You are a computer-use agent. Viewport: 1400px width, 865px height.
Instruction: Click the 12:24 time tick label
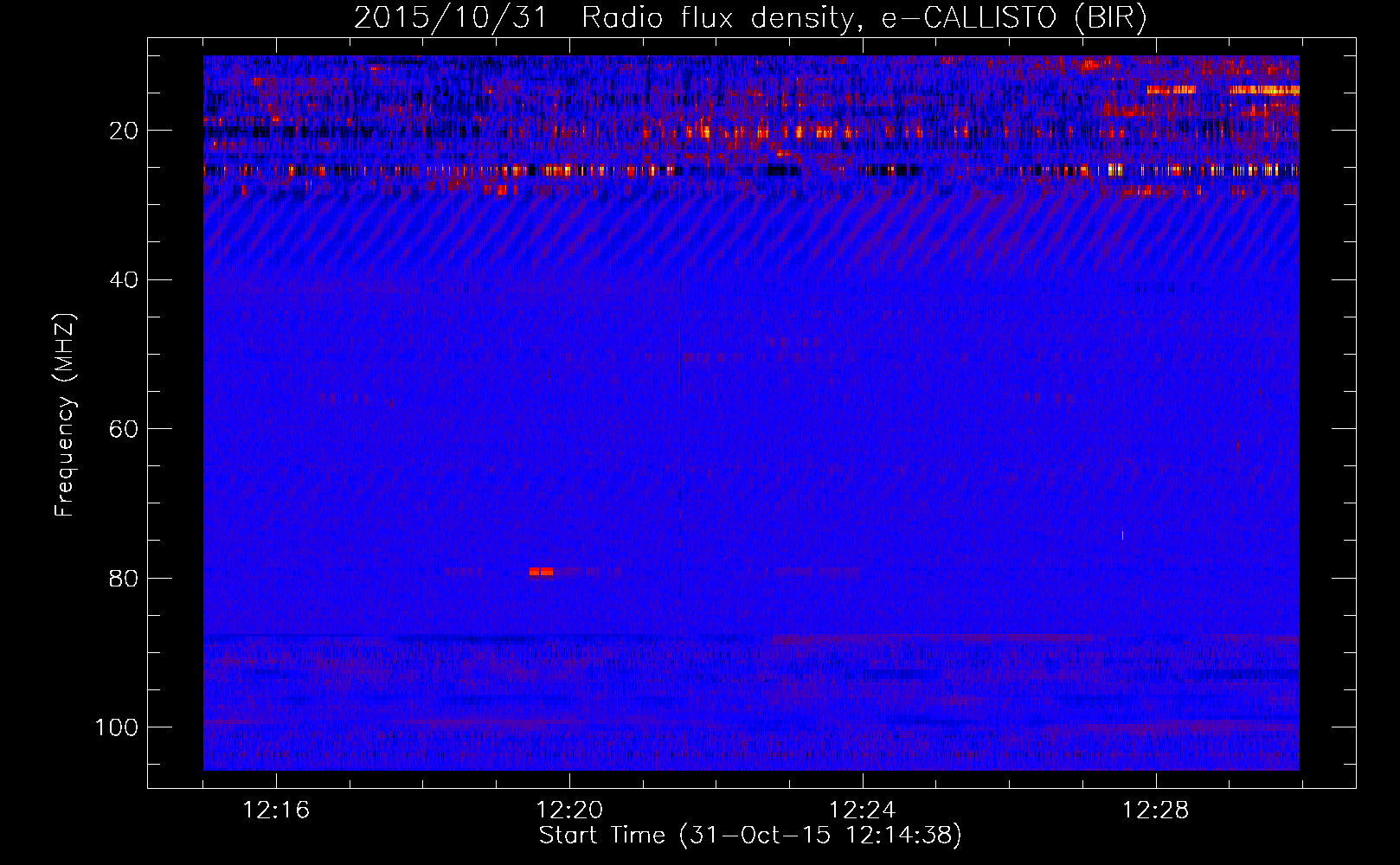[863, 811]
